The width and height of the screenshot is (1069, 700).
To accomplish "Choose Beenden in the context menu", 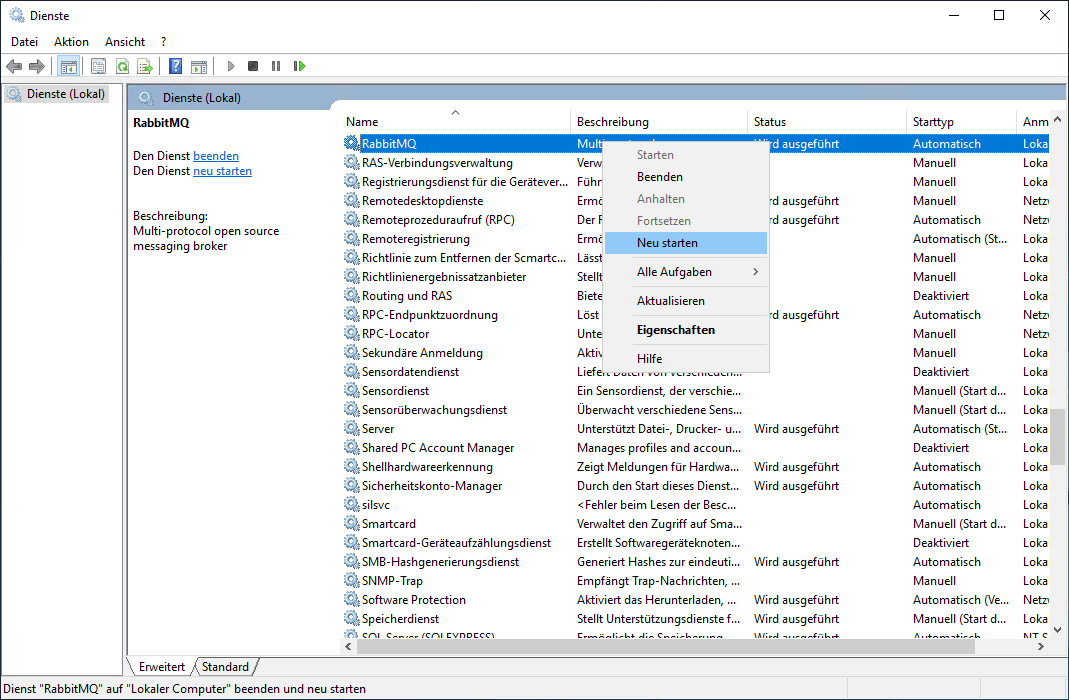I will tap(687, 177).
